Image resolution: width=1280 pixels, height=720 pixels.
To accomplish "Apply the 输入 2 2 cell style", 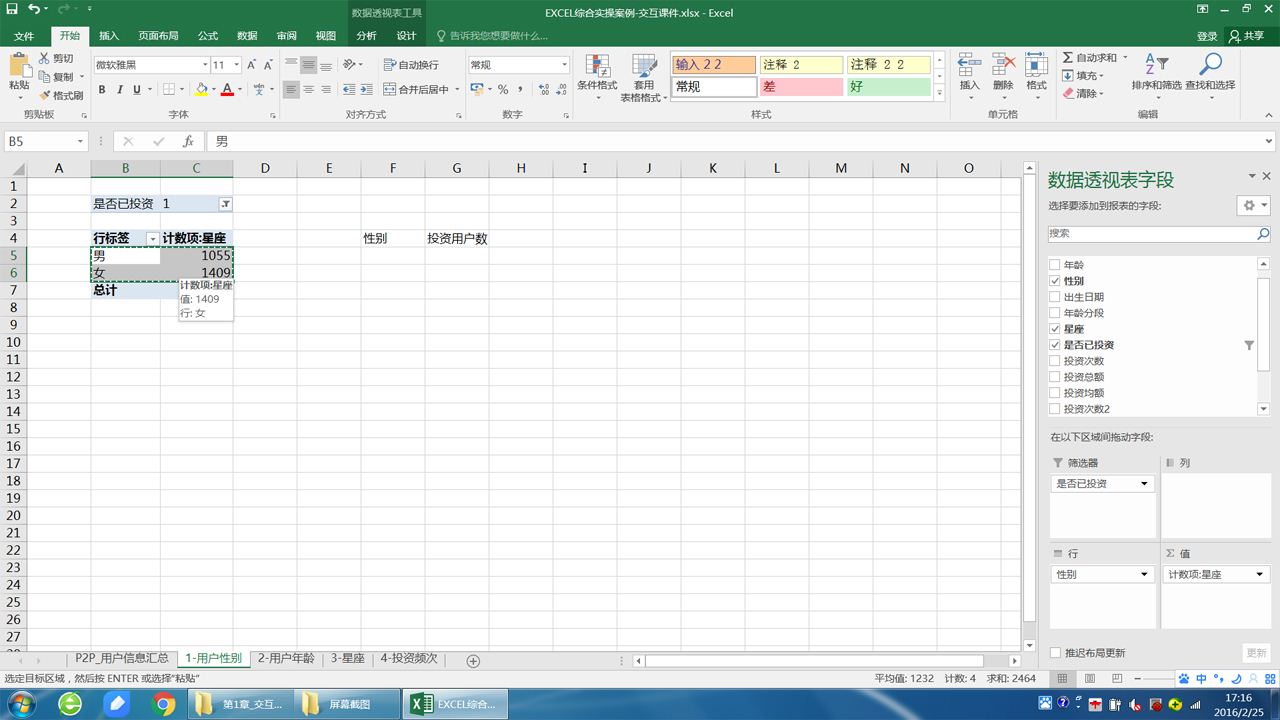I will [x=713, y=64].
